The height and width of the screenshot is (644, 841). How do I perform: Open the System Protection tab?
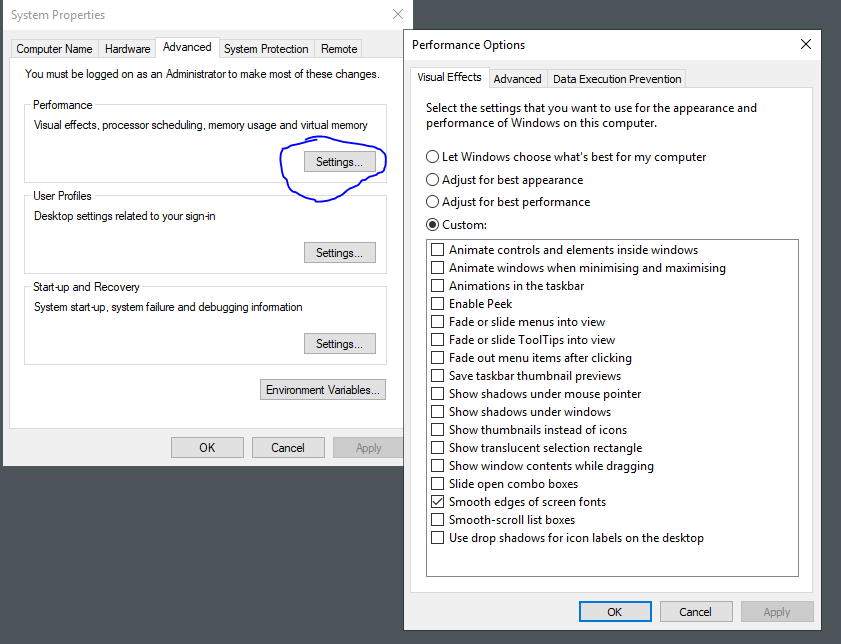click(x=266, y=49)
